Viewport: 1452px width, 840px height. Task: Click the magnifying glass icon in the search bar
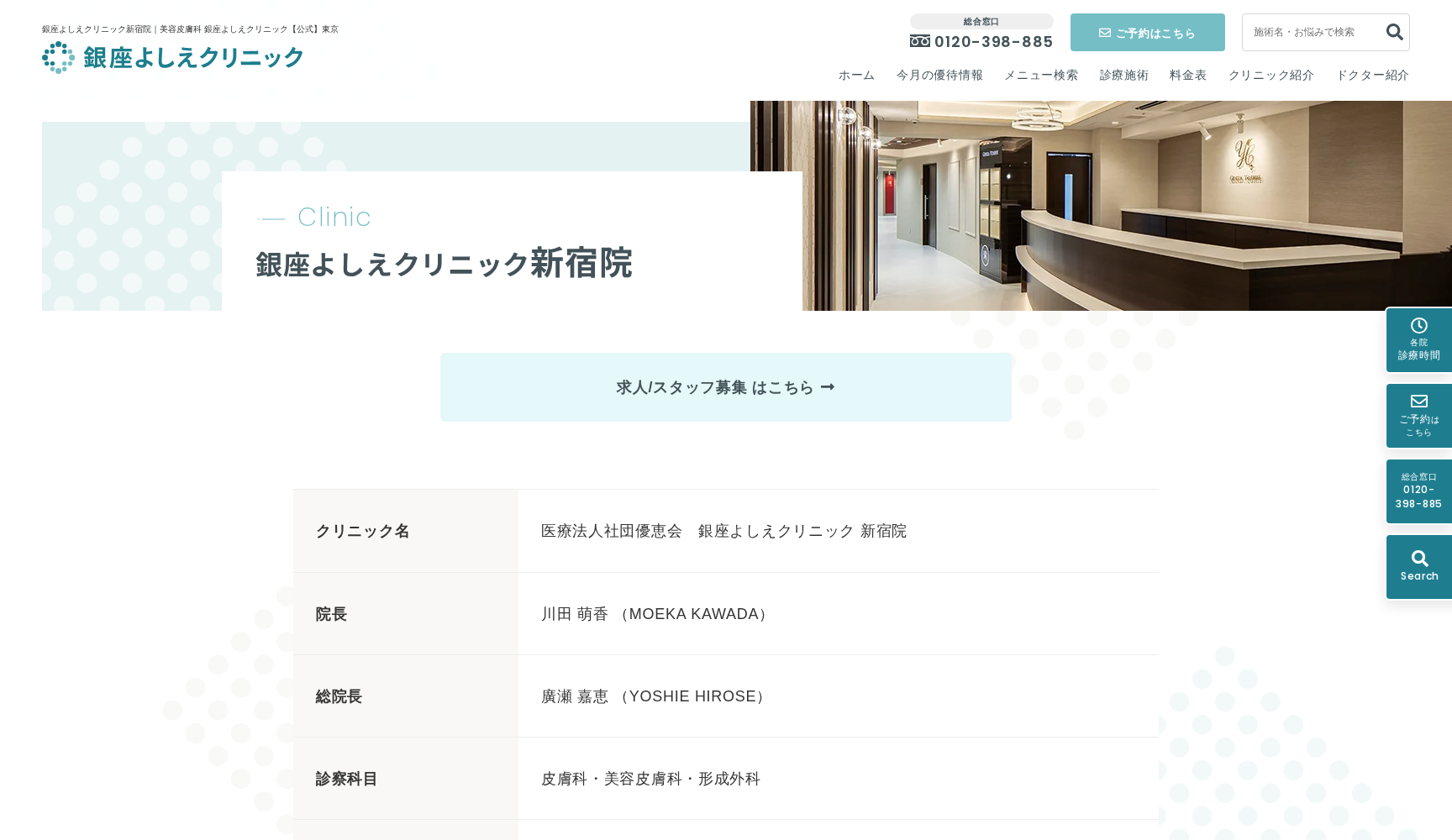pyautogui.click(x=1394, y=32)
